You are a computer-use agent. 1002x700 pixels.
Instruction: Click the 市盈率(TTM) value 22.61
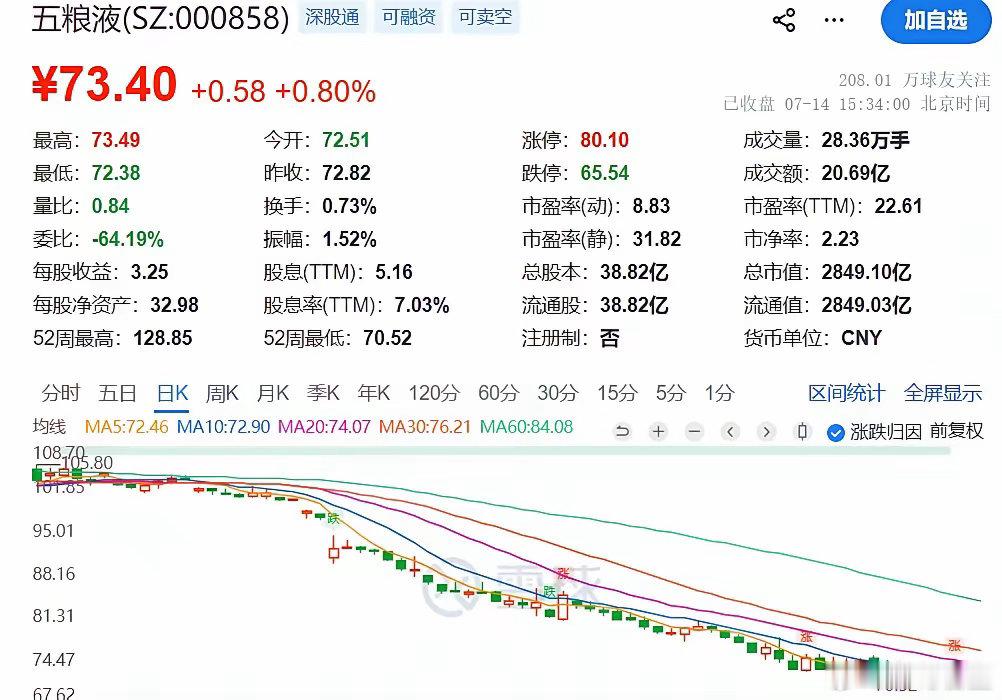coord(898,206)
